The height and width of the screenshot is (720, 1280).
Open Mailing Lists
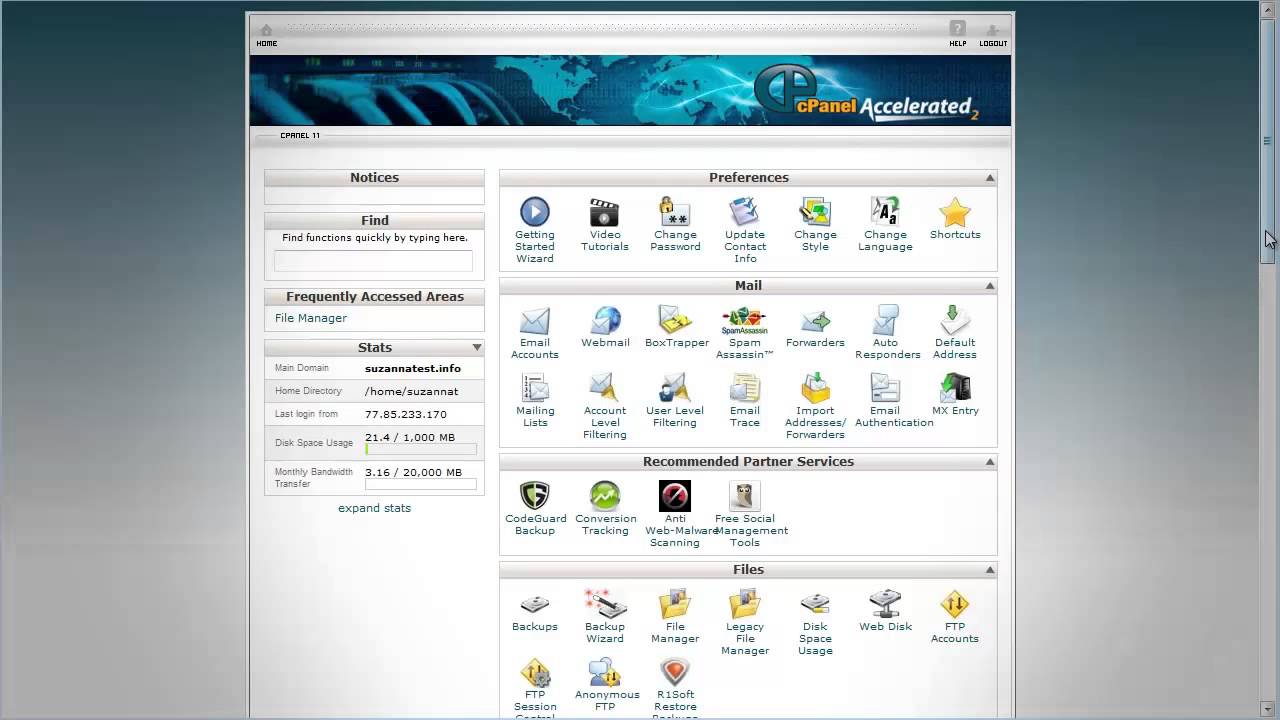point(535,400)
